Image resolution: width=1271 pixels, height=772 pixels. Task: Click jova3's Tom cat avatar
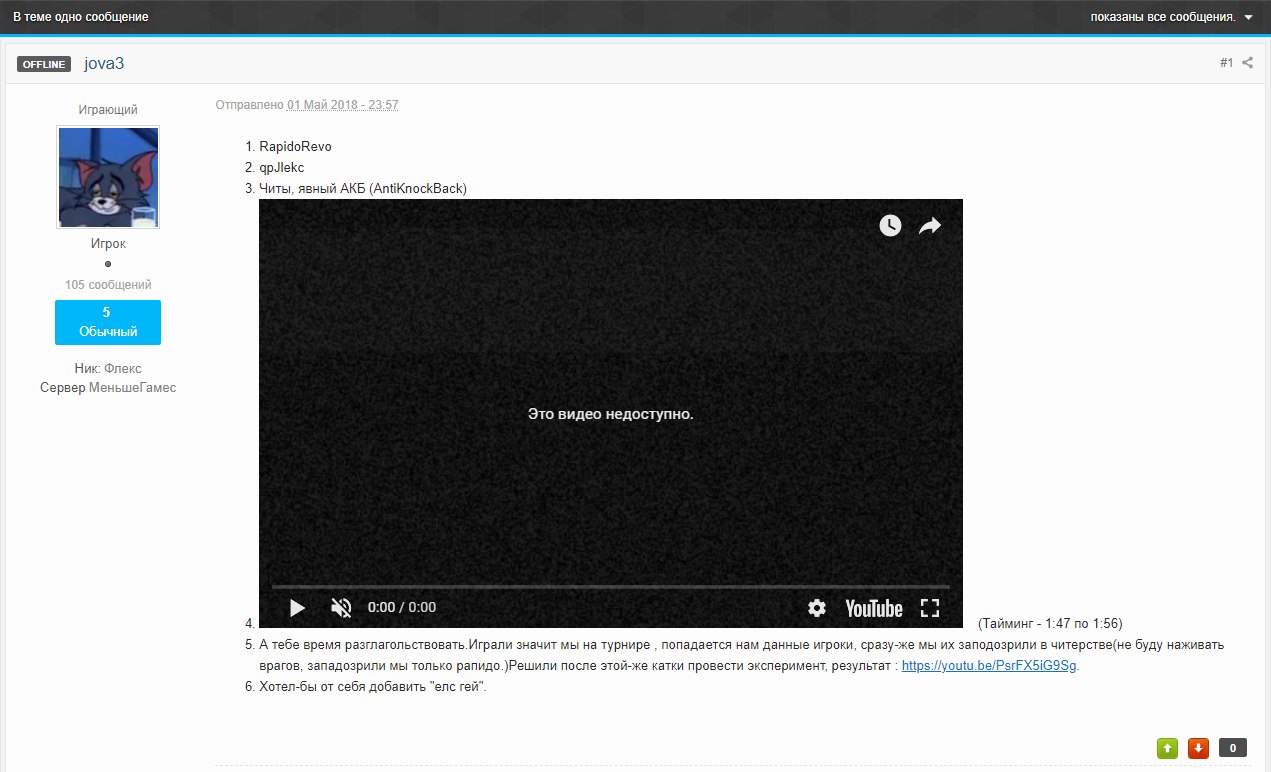click(x=108, y=177)
